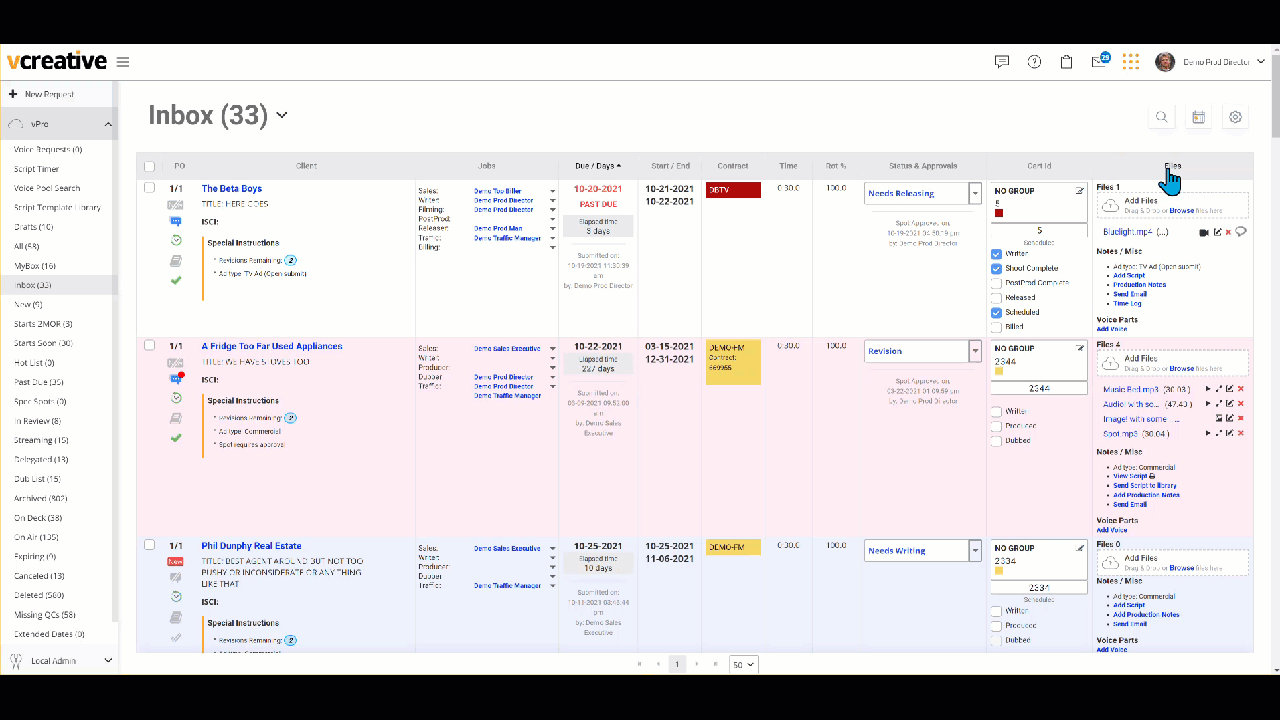1280x720 pixels.
Task: Uncheck Shoot Complete for The Beta Boys
Action: coord(996,269)
